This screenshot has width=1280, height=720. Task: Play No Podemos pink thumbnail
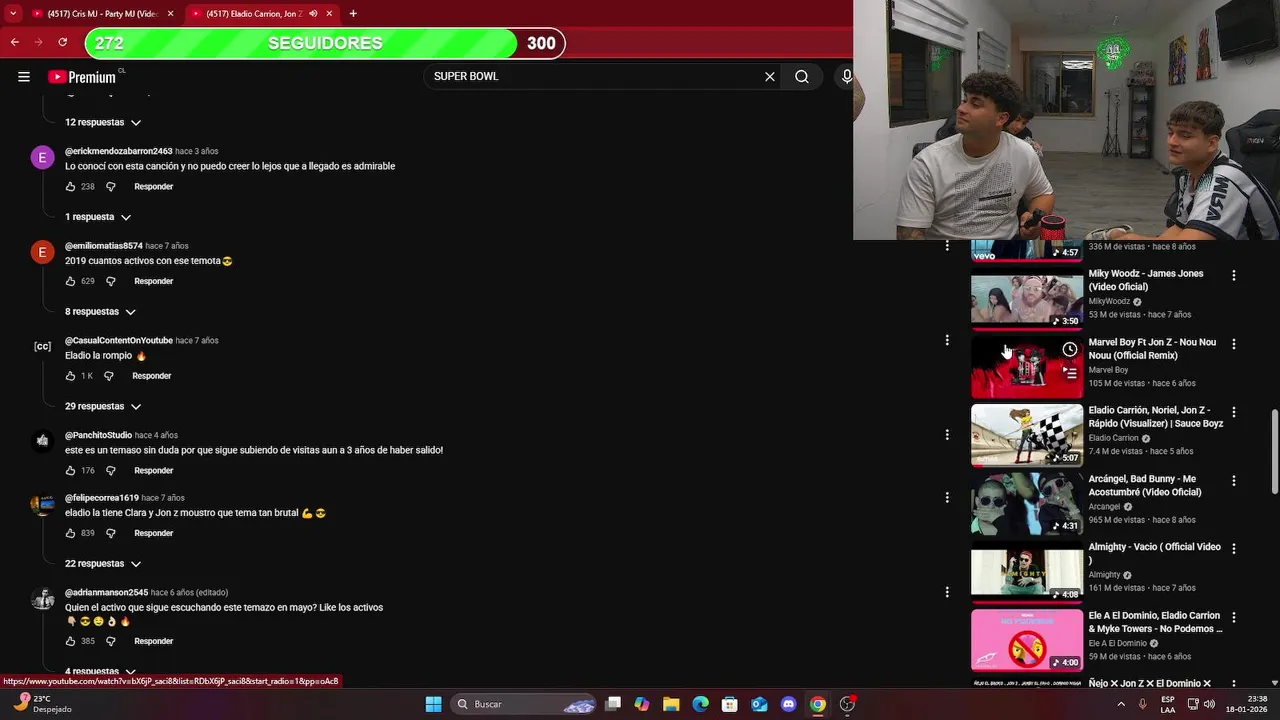pyautogui.click(x=1027, y=641)
